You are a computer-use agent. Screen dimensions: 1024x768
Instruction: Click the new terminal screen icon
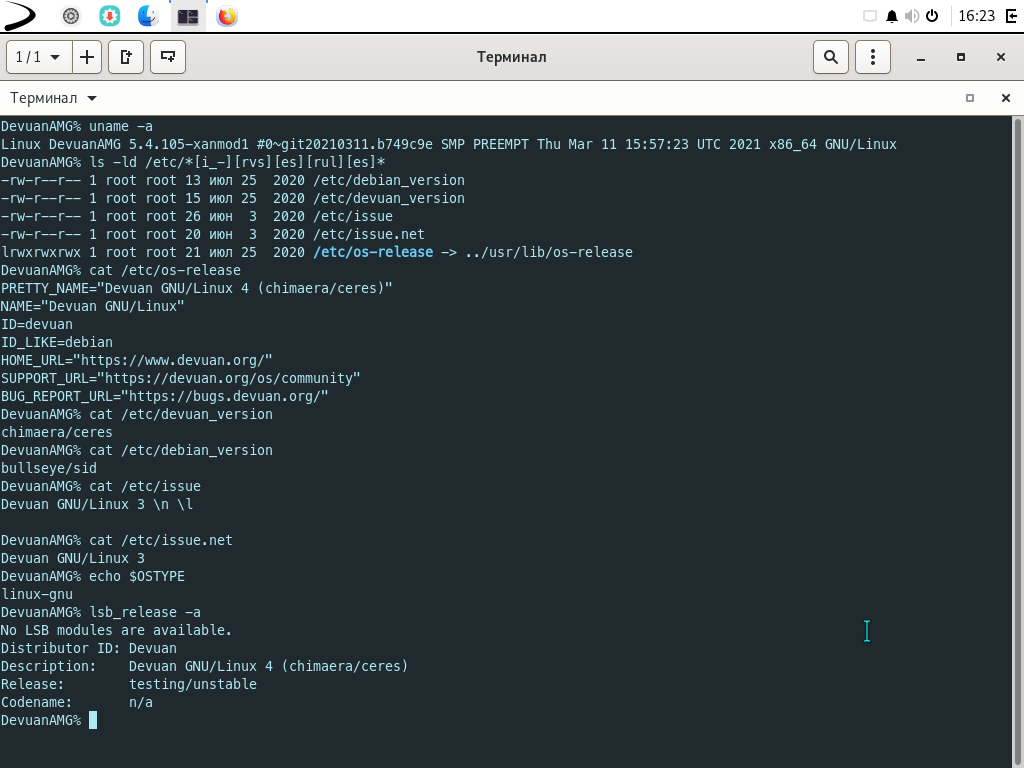168,57
